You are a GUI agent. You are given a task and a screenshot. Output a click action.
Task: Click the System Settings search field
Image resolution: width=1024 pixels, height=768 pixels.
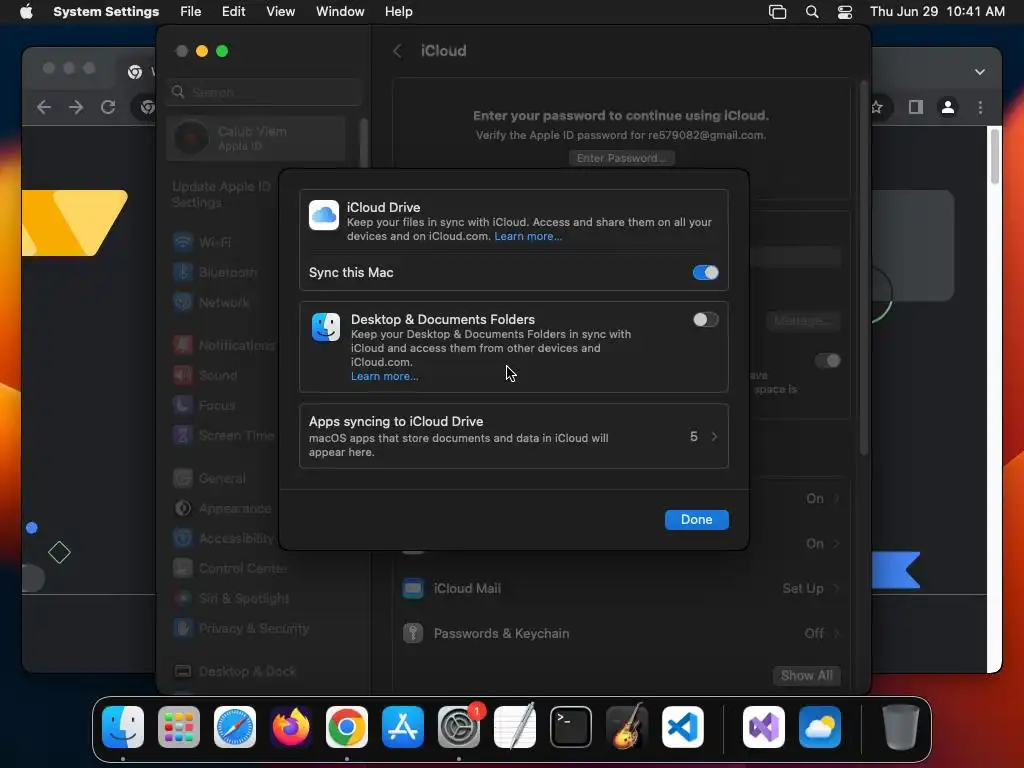[x=264, y=92]
